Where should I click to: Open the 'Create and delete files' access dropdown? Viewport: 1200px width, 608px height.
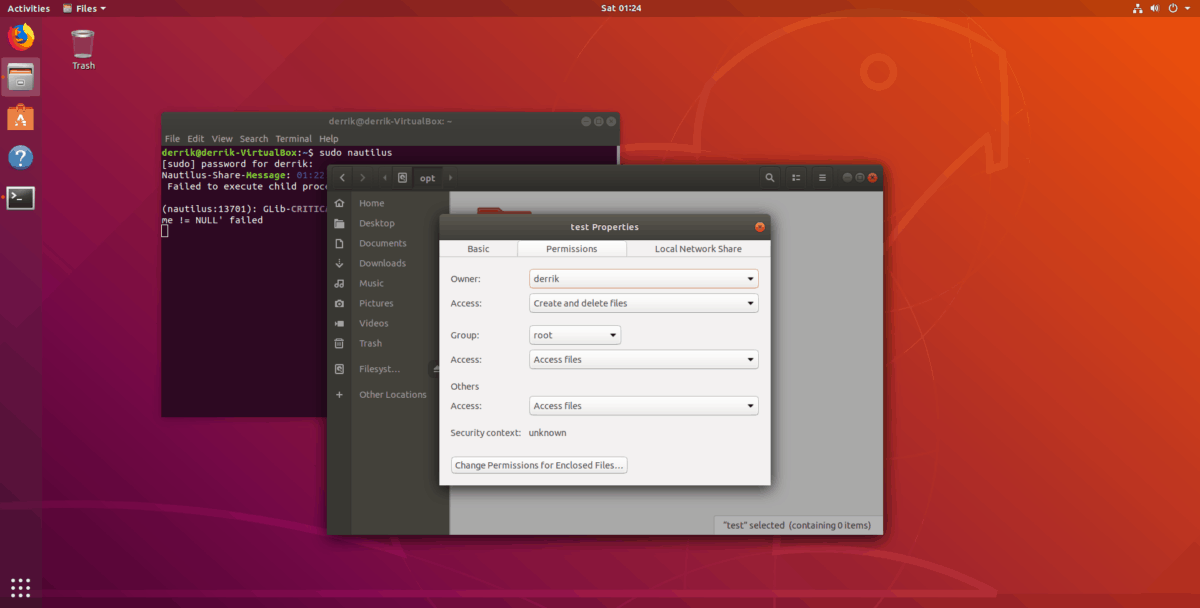[x=643, y=303]
